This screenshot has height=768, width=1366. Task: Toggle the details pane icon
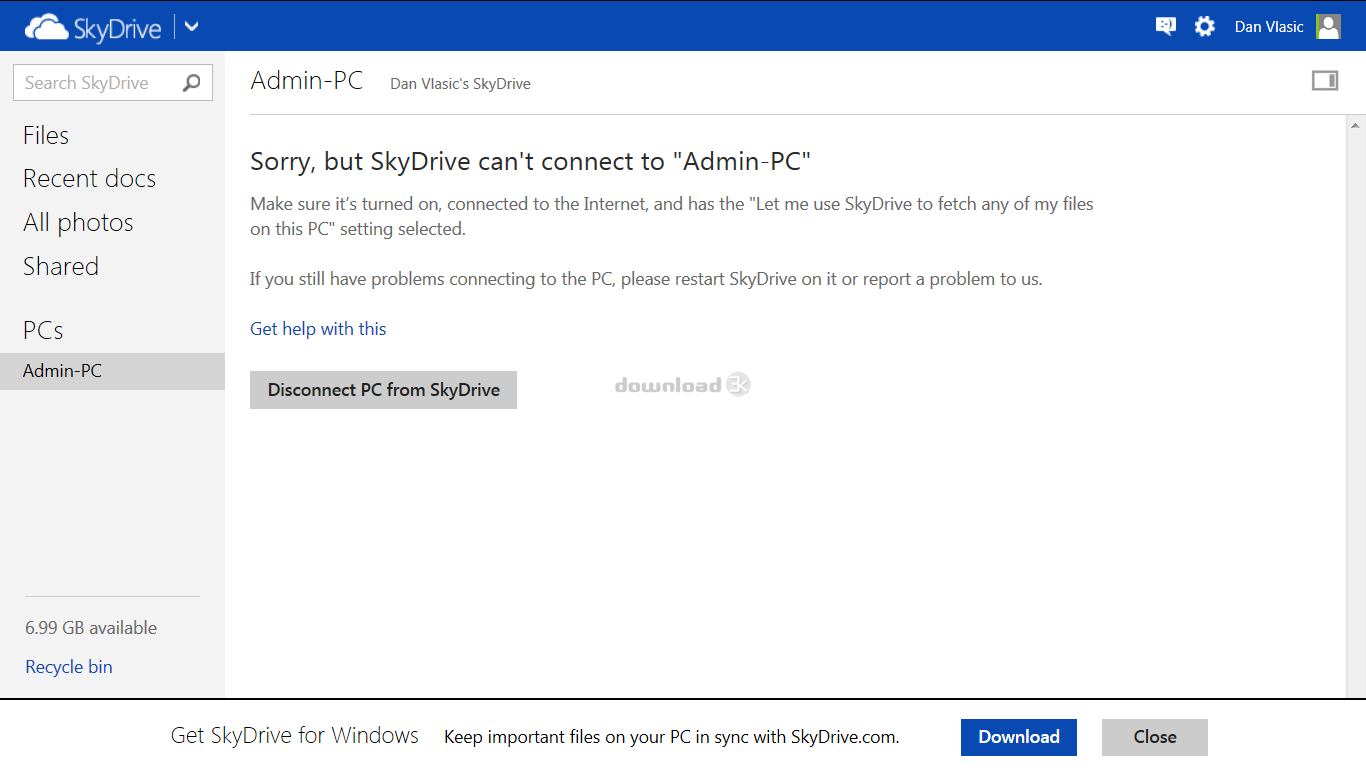(x=1325, y=81)
